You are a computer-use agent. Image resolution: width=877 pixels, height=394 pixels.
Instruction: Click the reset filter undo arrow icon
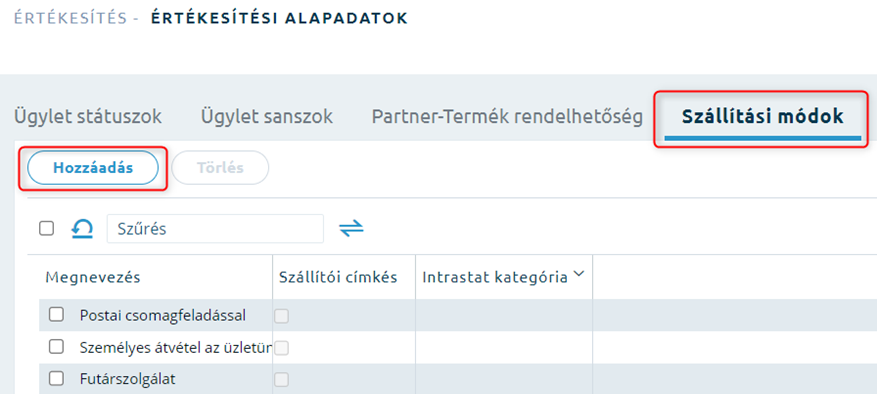pos(82,228)
